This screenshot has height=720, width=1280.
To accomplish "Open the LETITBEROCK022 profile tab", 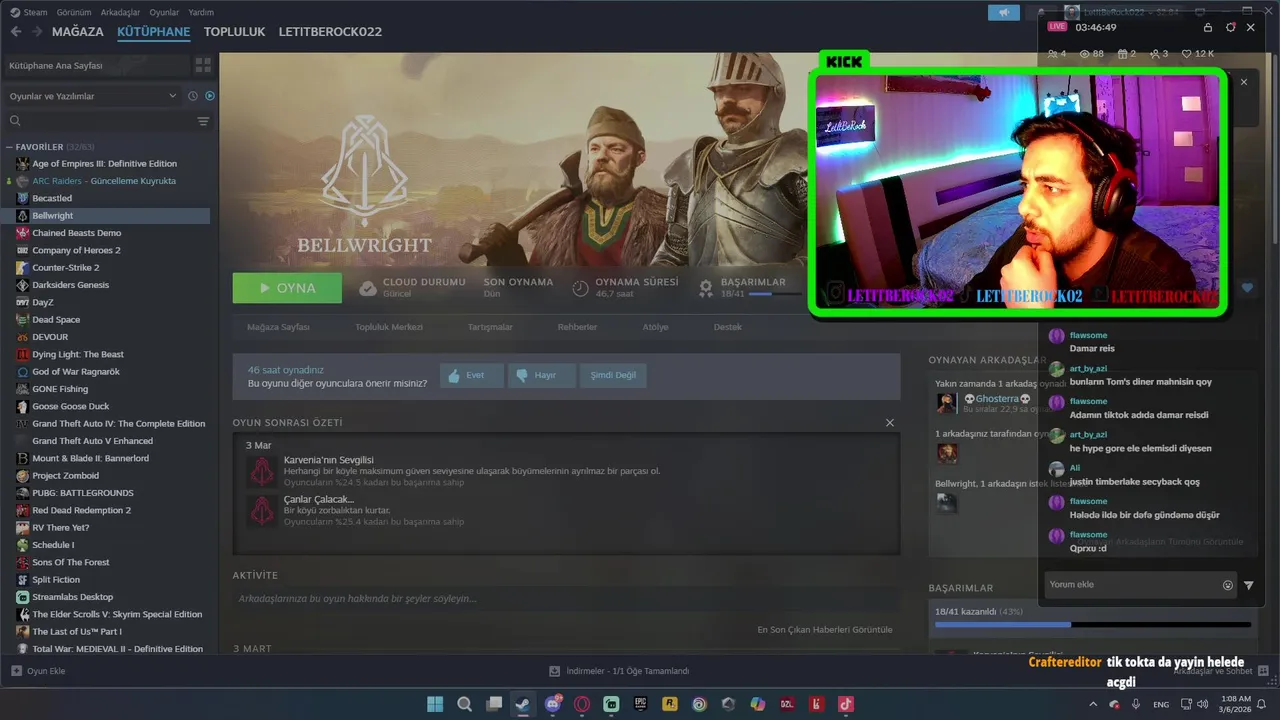I will click(x=331, y=32).
